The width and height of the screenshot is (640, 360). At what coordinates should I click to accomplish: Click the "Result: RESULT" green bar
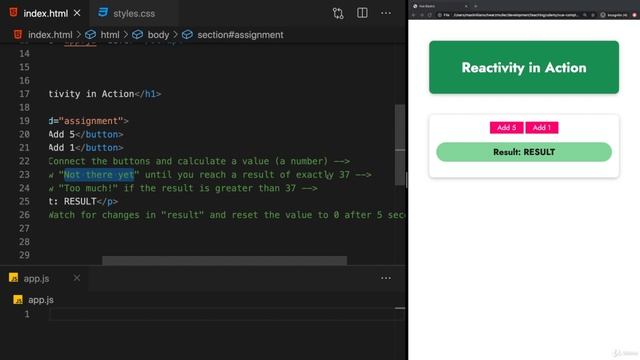pos(524,152)
